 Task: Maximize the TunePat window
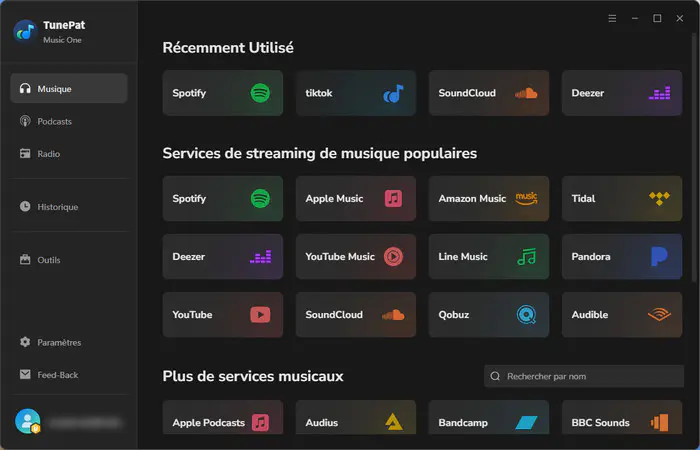pos(657,18)
